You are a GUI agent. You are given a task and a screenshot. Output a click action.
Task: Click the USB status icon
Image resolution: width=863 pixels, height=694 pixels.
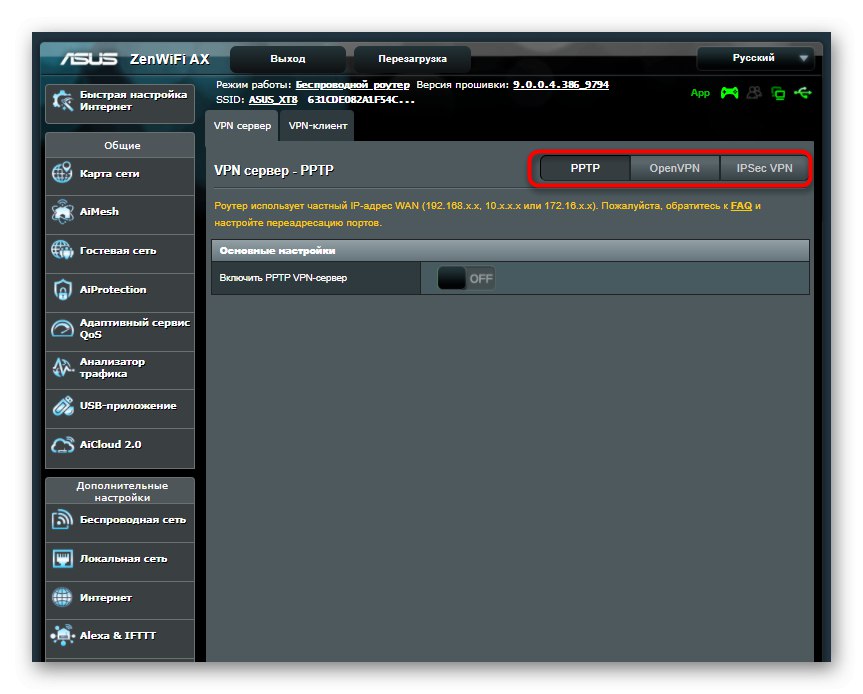click(802, 92)
